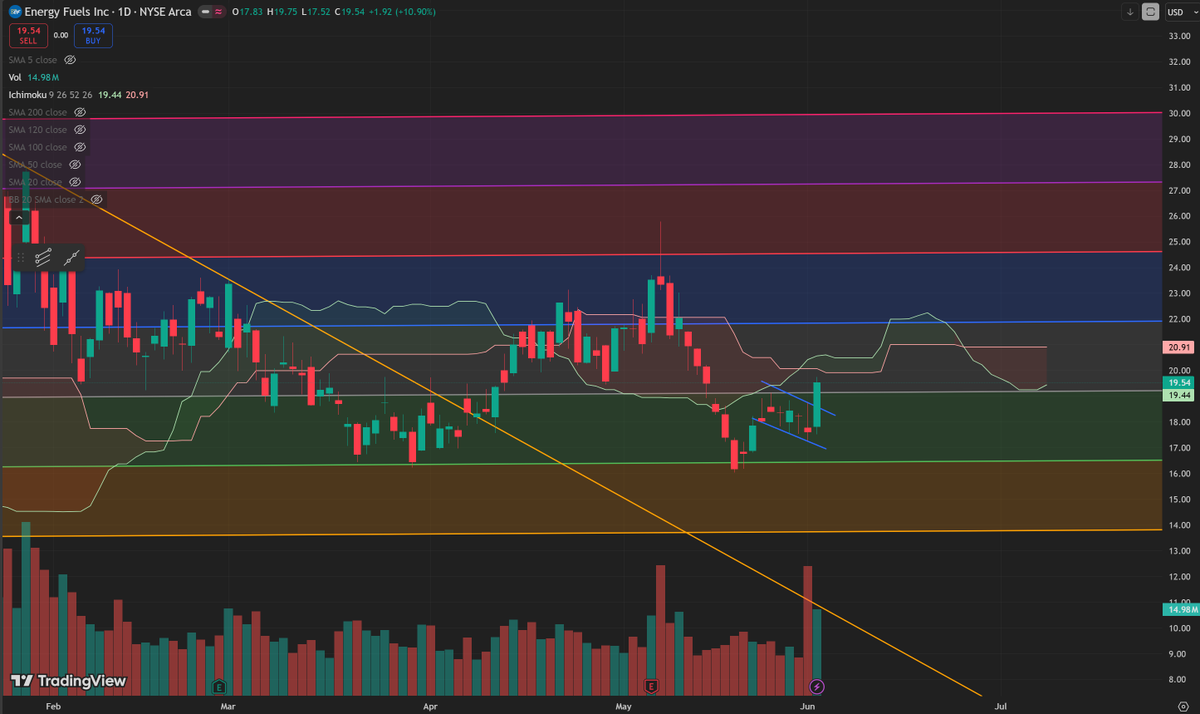Open the red earnings marker in May

pyautogui.click(x=651, y=686)
